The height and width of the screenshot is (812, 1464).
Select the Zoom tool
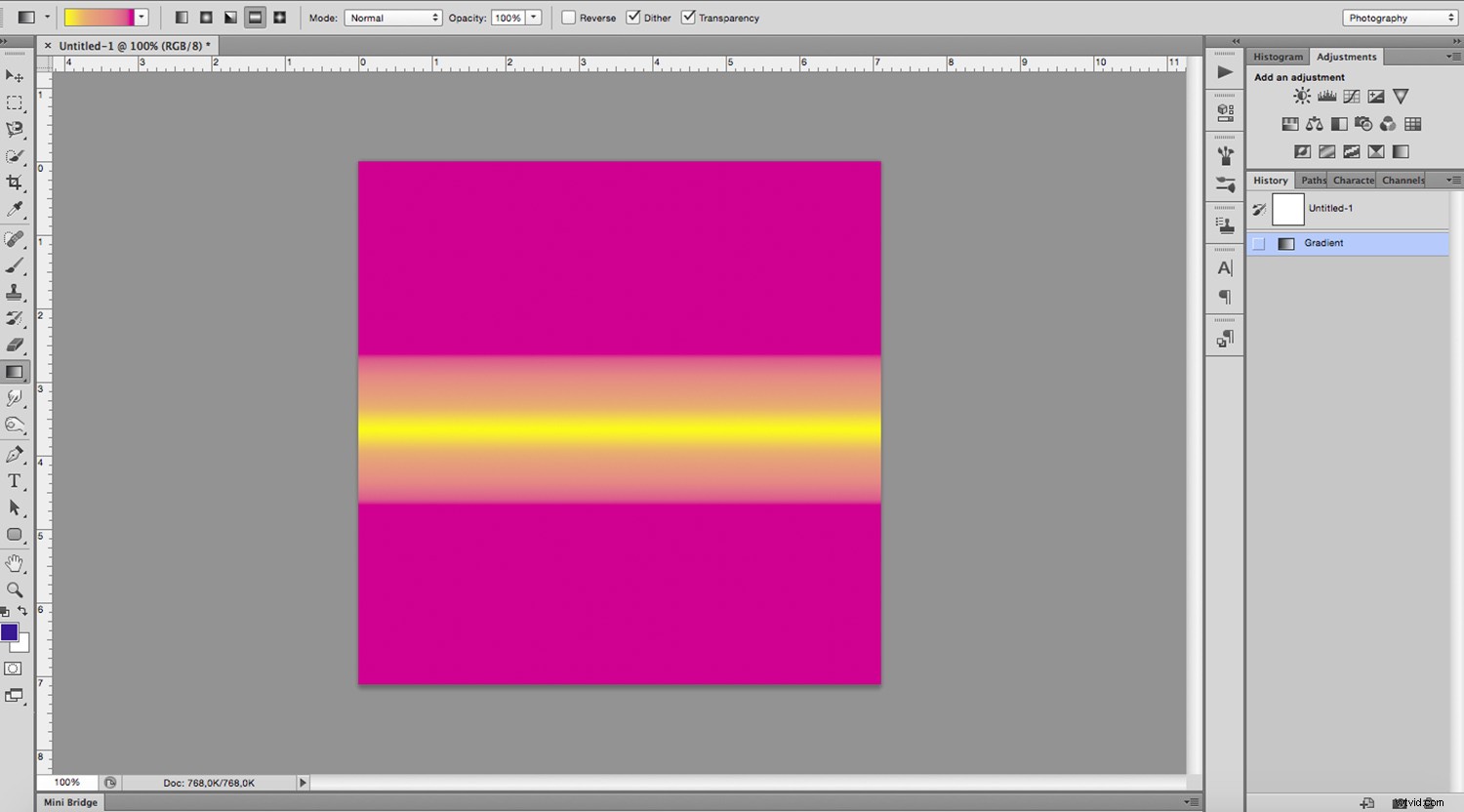(x=15, y=589)
